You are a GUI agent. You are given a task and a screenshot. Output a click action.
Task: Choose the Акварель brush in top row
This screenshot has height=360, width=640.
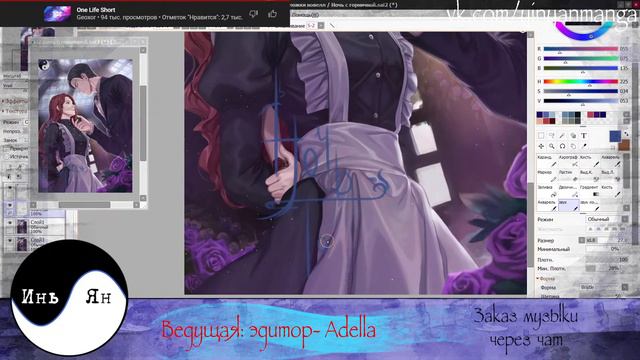coord(611,161)
